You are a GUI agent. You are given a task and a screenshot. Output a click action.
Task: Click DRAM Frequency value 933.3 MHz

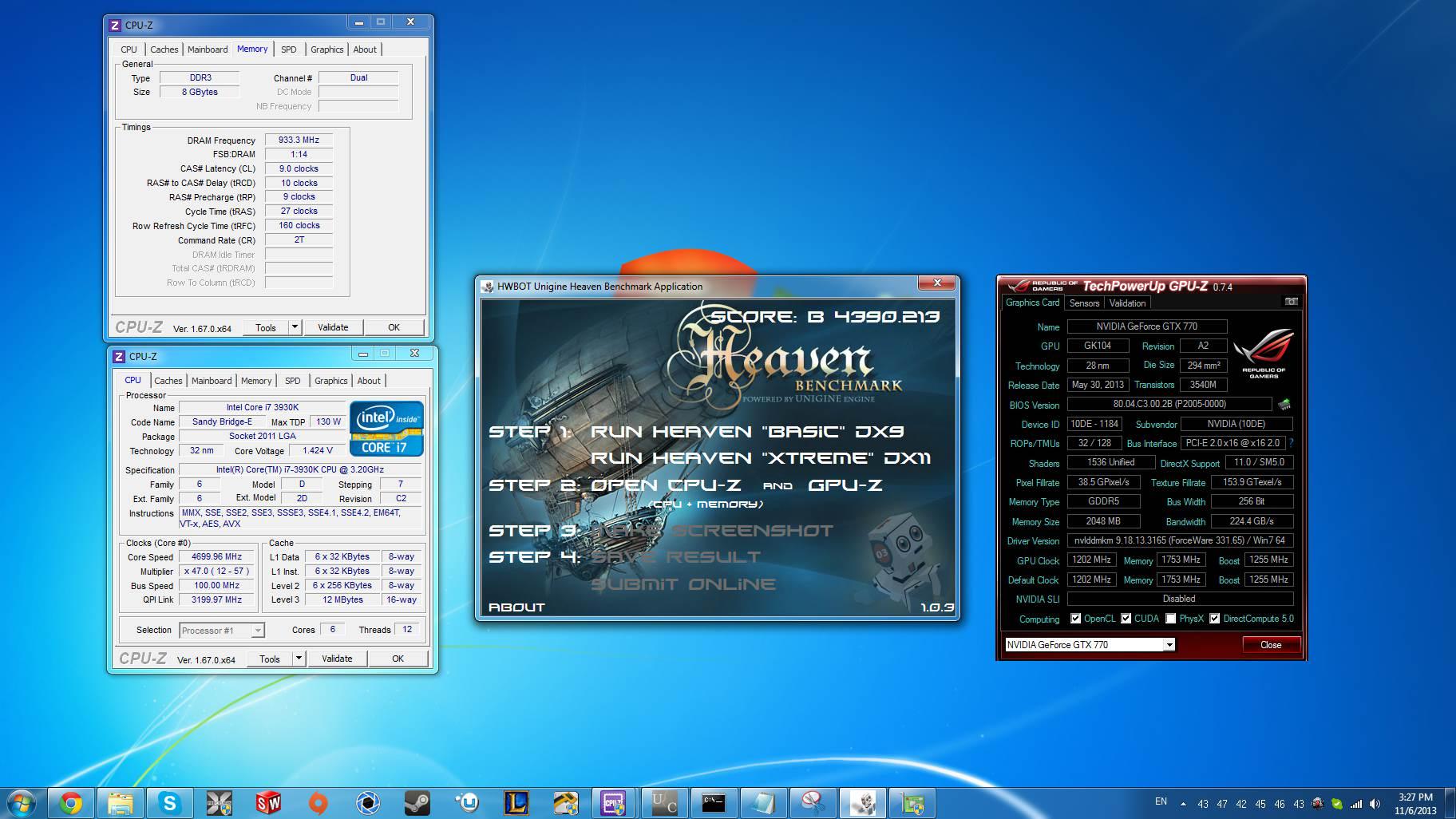299,140
